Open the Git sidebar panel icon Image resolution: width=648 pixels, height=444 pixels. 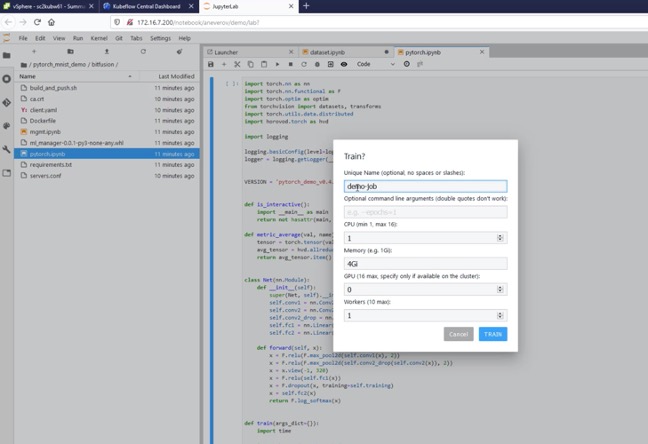pyautogui.click(x=7, y=102)
